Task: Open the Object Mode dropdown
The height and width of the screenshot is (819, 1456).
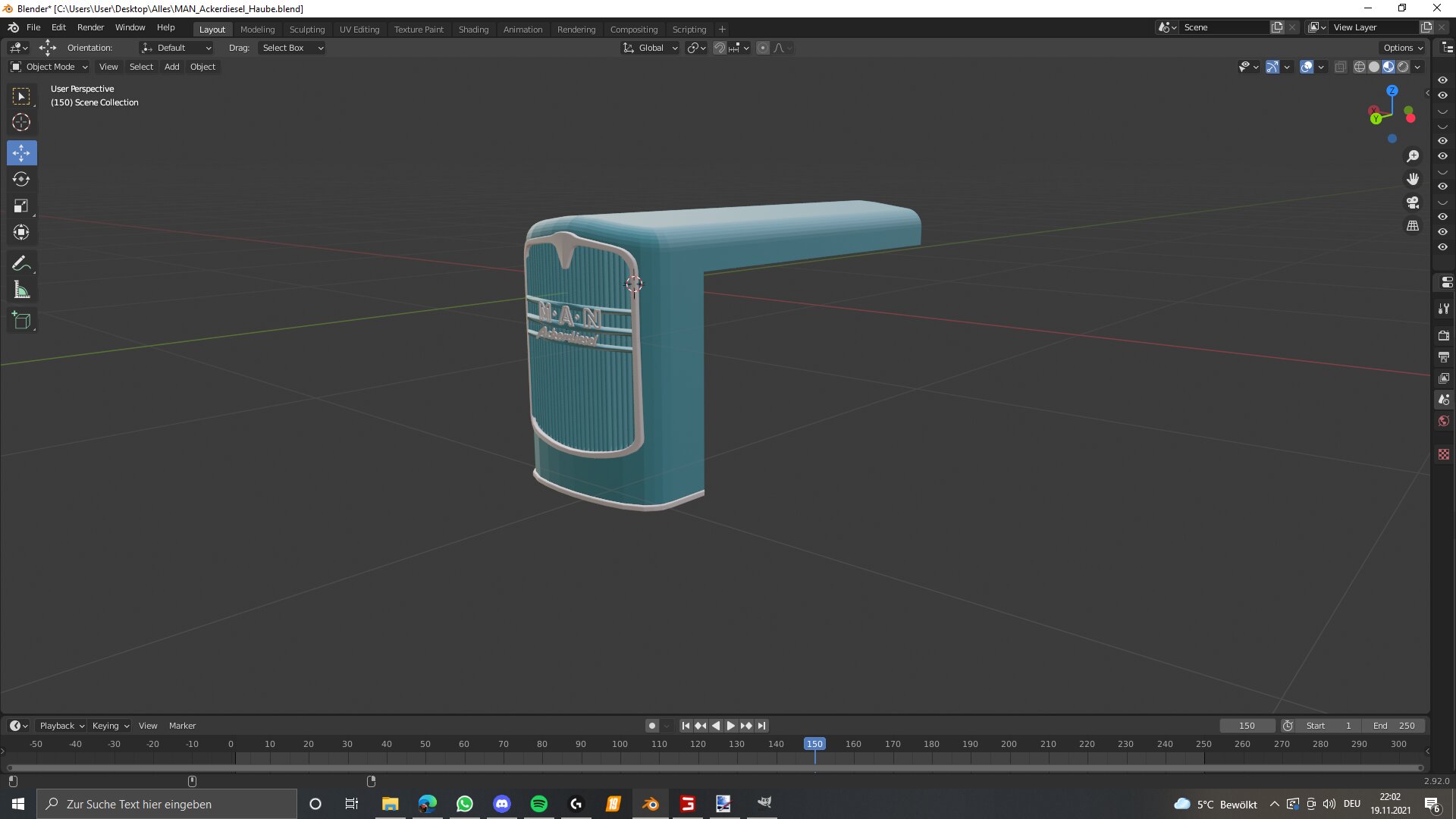Action: [49, 67]
